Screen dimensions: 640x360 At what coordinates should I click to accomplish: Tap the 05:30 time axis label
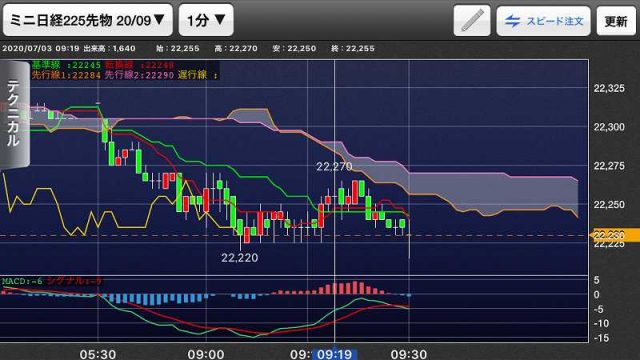coord(98,354)
